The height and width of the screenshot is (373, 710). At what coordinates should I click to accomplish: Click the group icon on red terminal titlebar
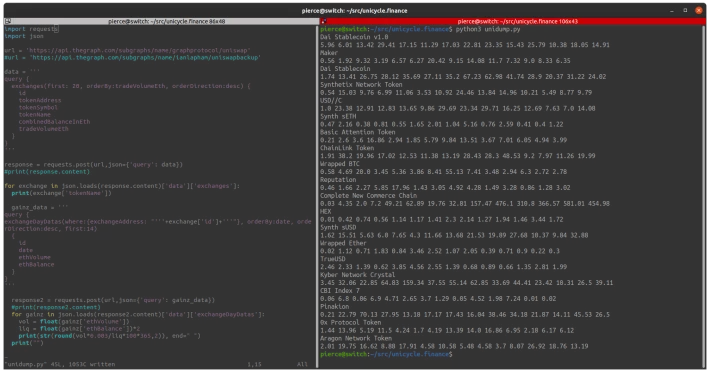323,21
